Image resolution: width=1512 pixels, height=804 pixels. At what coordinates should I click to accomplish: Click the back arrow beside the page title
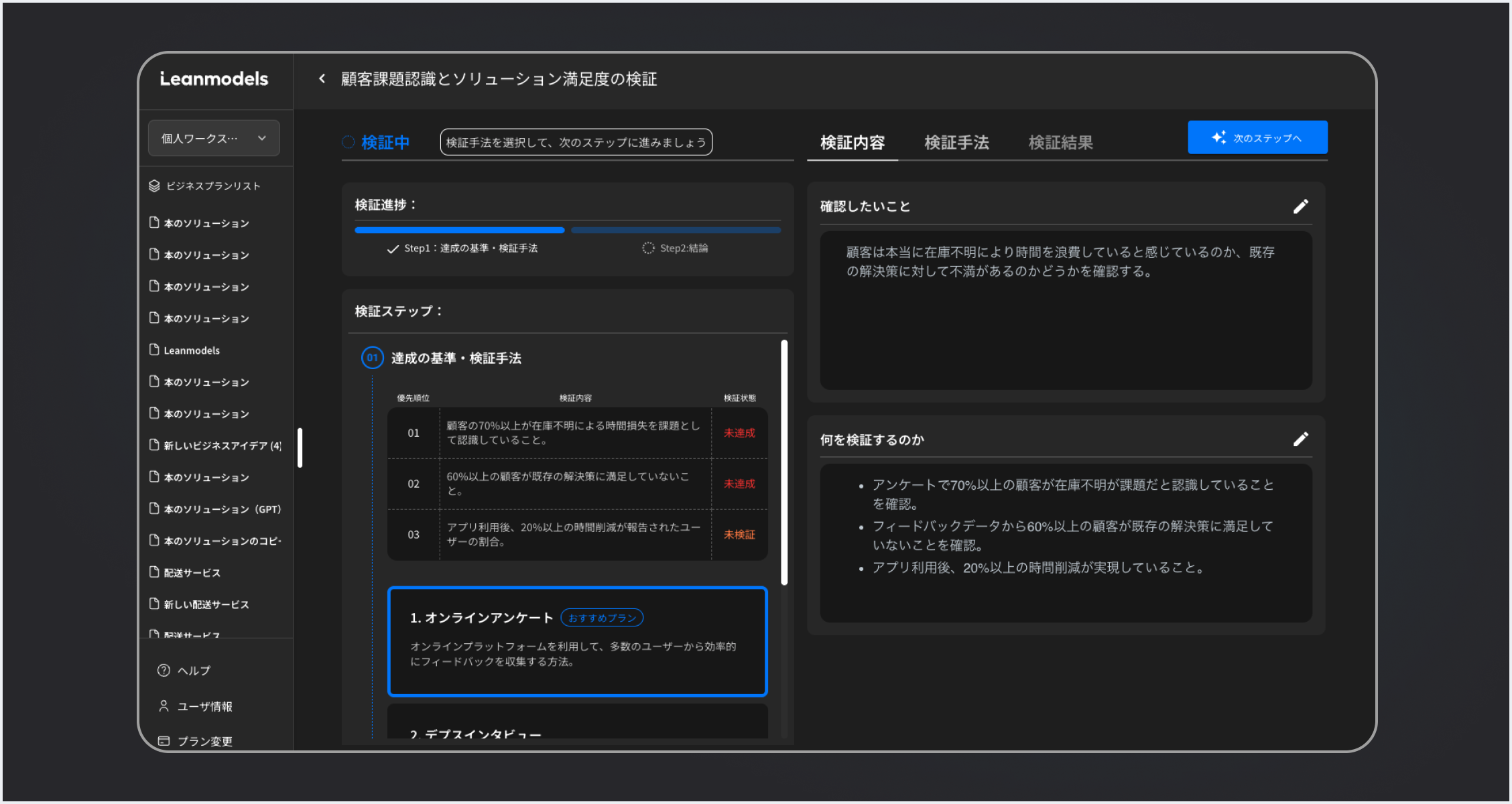322,79
